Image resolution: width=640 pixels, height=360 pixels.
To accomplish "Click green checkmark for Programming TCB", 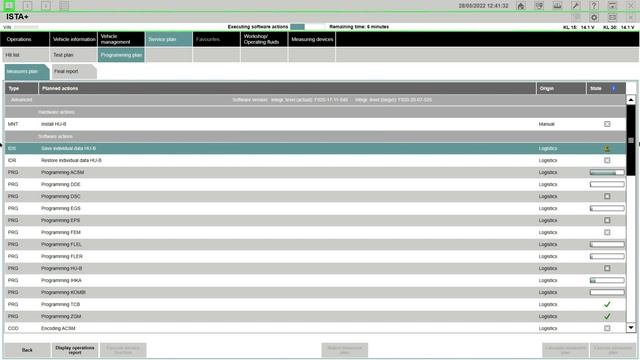I will tap(607, 304).
